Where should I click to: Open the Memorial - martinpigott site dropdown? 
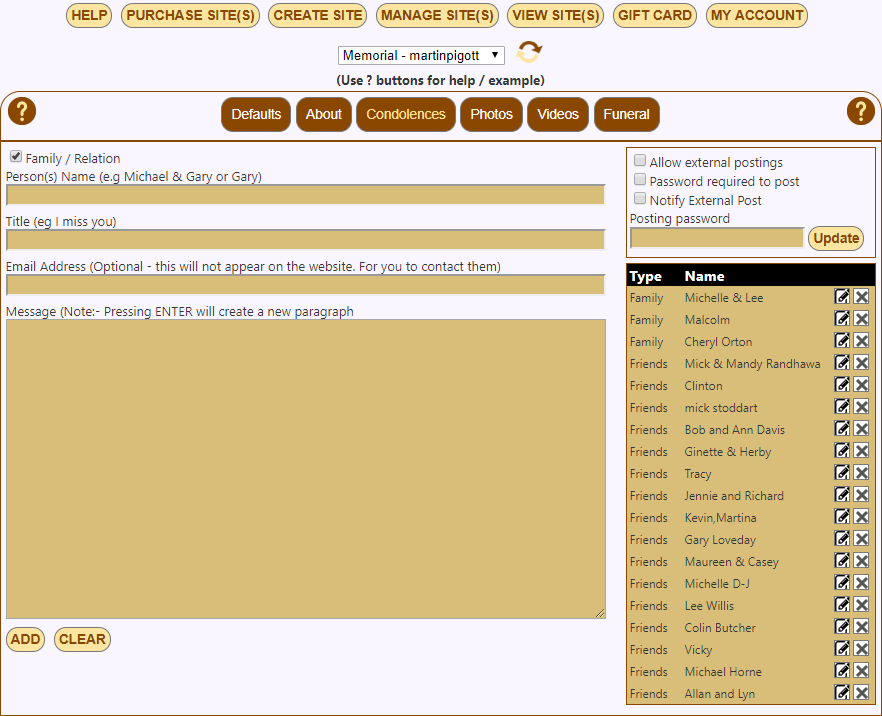pos(421,56)
